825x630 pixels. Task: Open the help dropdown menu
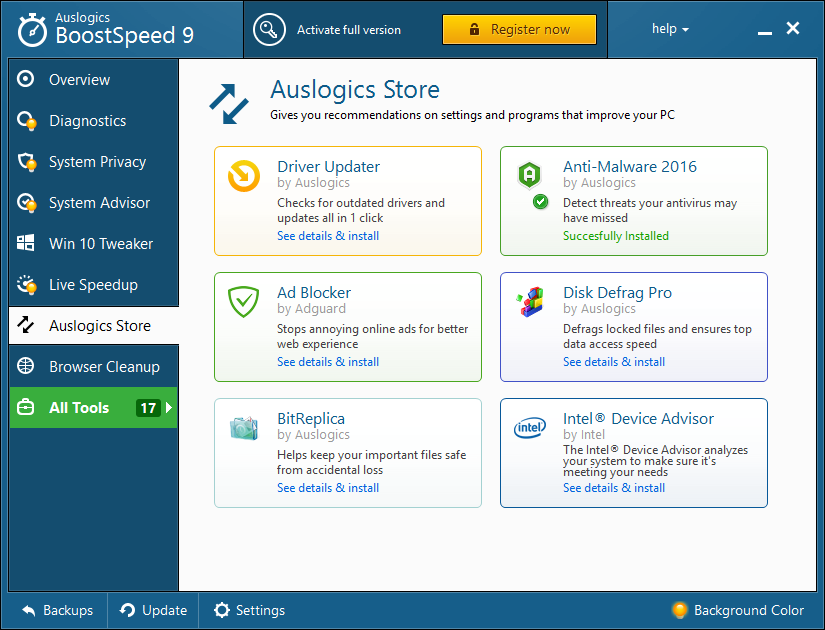[670, 29]
